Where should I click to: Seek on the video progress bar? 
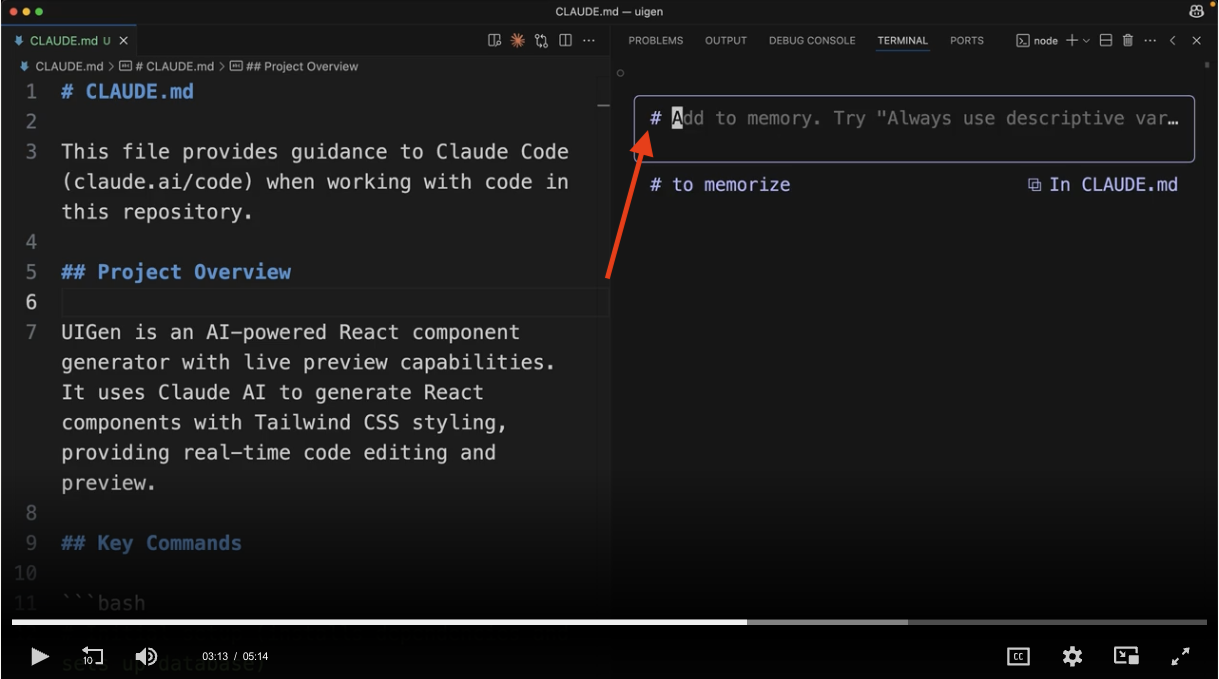pyautogui.click(x=609, y=622)
